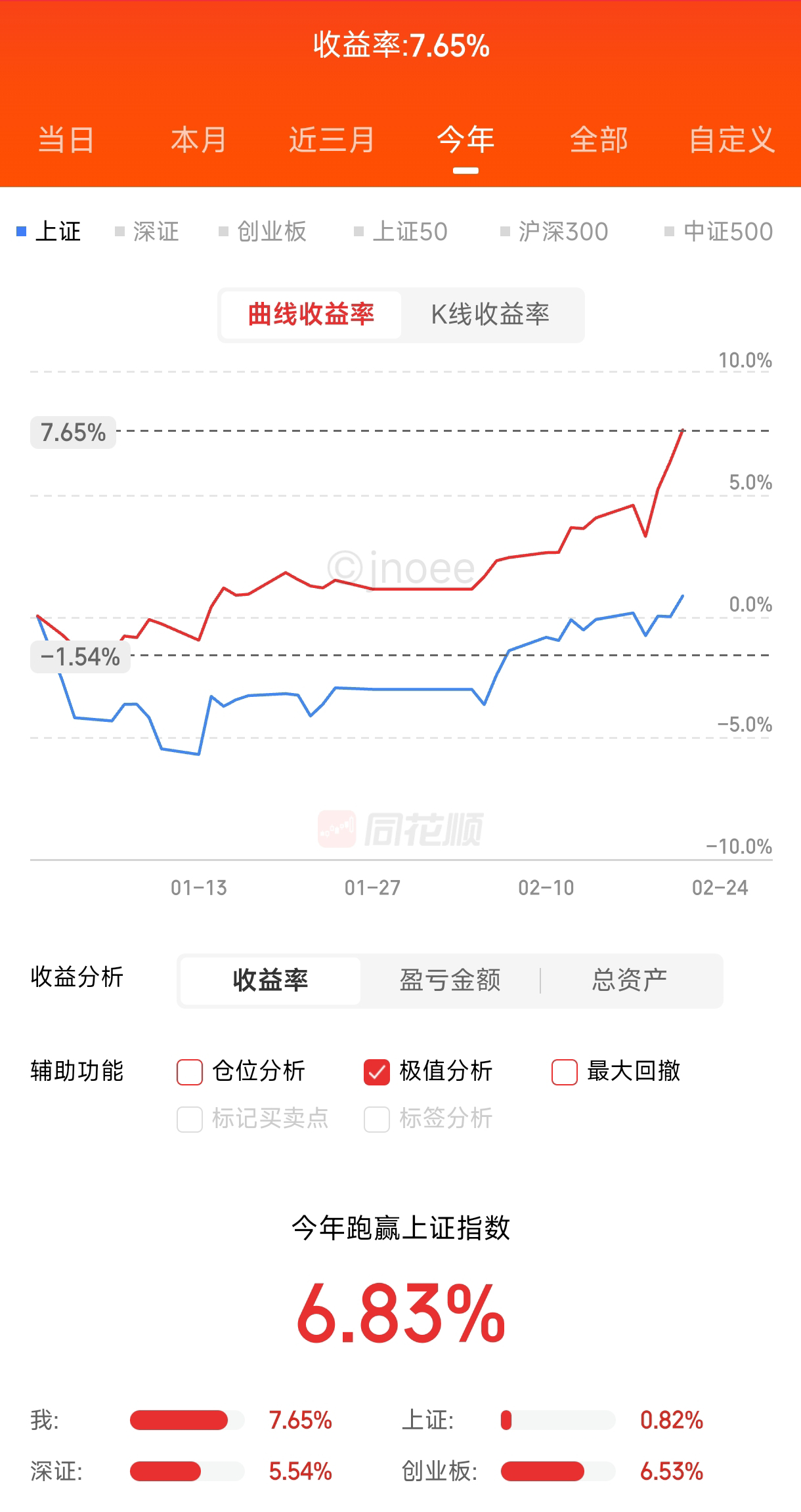This screenshot has width=801, height=1512.
Task: Select the 上证 index legend marker
Action: (22, 231)
